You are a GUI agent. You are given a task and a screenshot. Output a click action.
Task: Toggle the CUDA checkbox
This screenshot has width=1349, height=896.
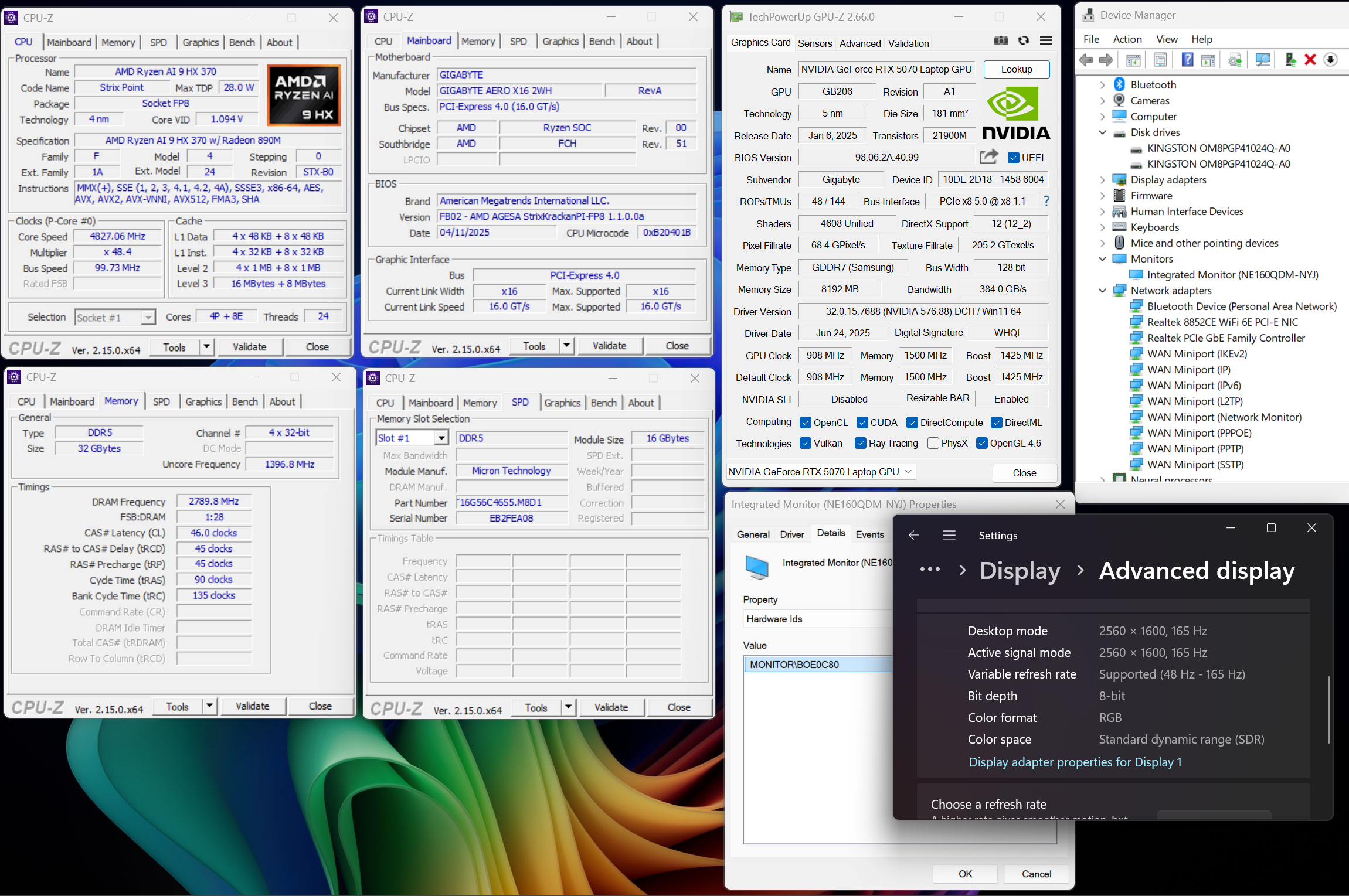click(x=862, y=423)
